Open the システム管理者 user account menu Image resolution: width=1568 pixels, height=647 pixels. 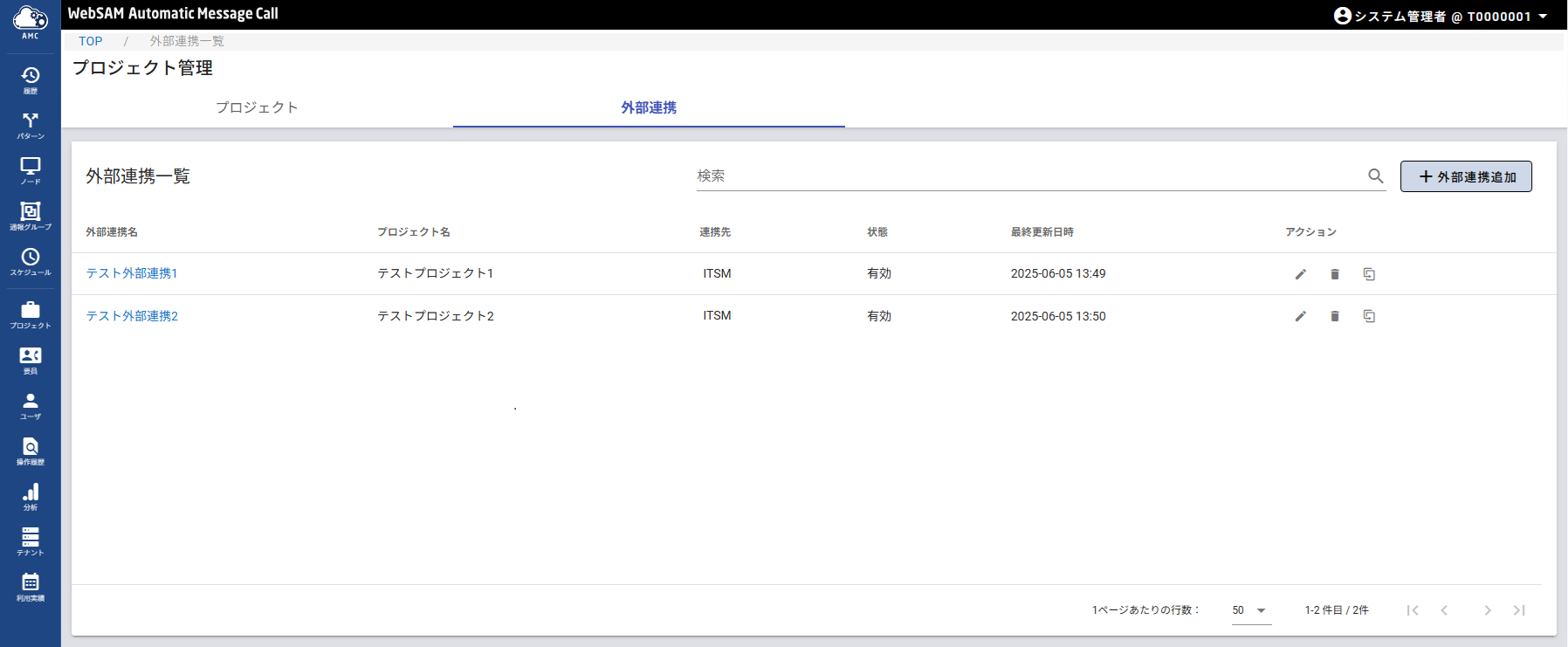[x=1441, y=16]
